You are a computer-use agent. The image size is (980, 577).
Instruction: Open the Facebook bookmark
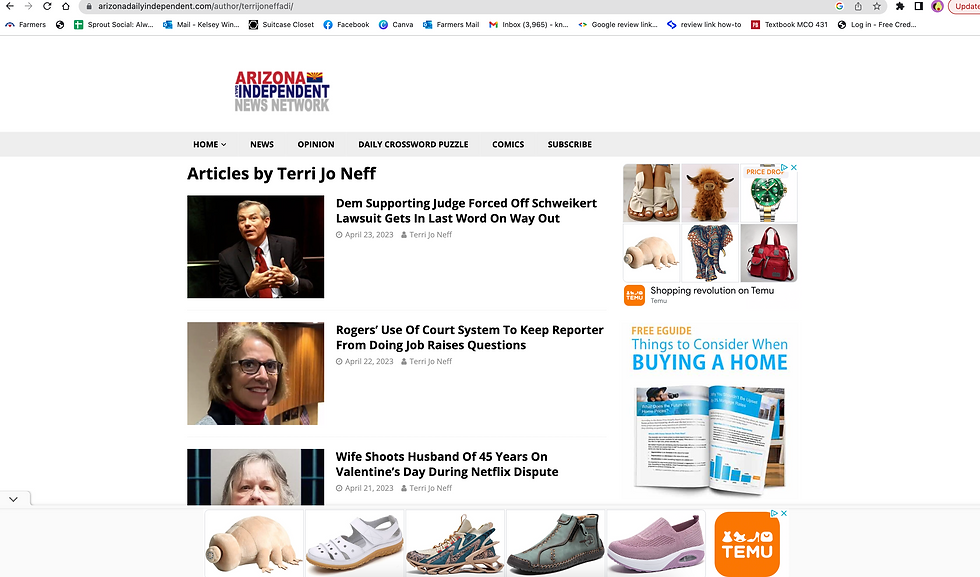point(346,24)
